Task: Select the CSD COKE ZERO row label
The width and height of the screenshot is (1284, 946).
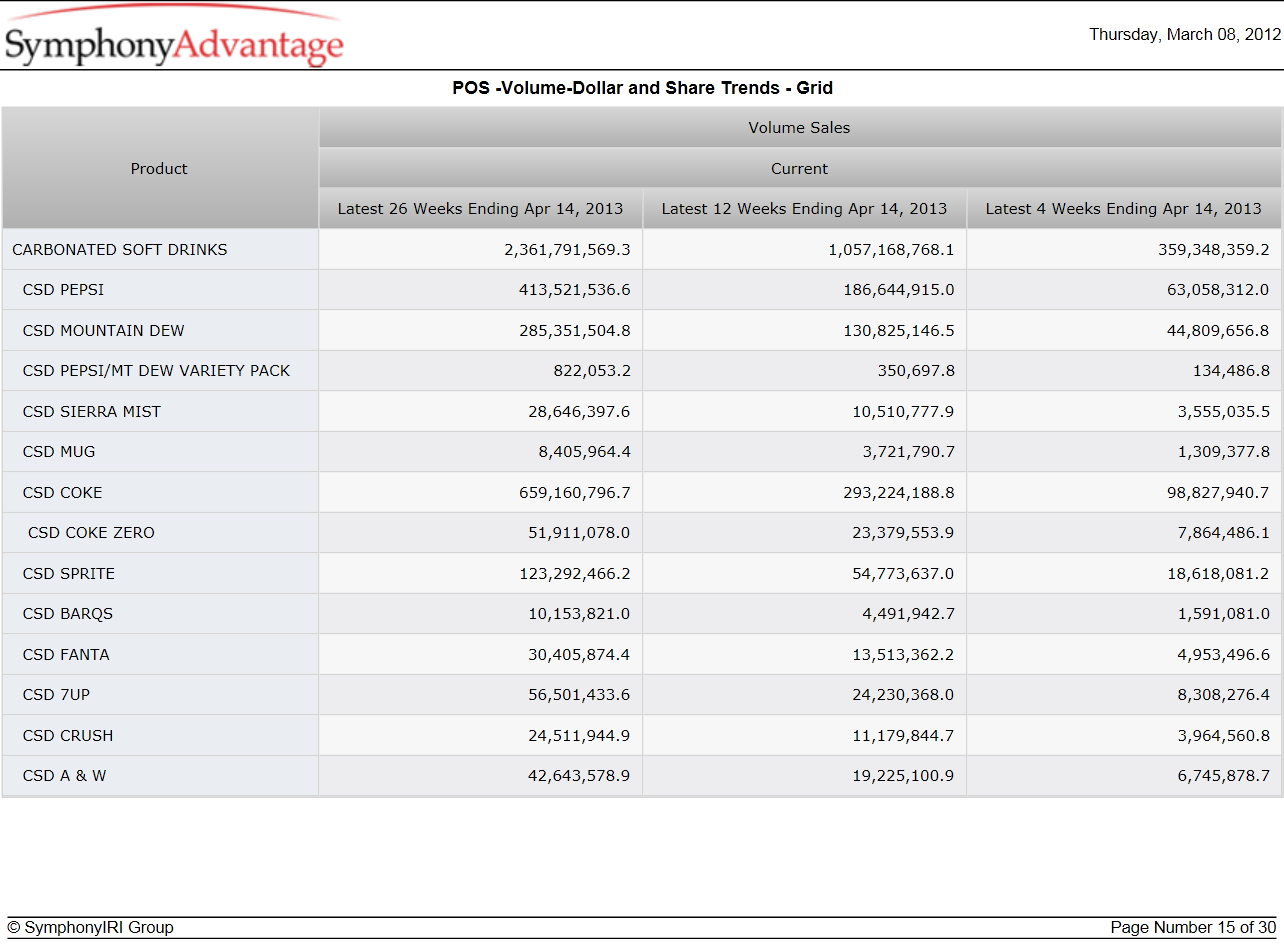Action: [91, 533]
